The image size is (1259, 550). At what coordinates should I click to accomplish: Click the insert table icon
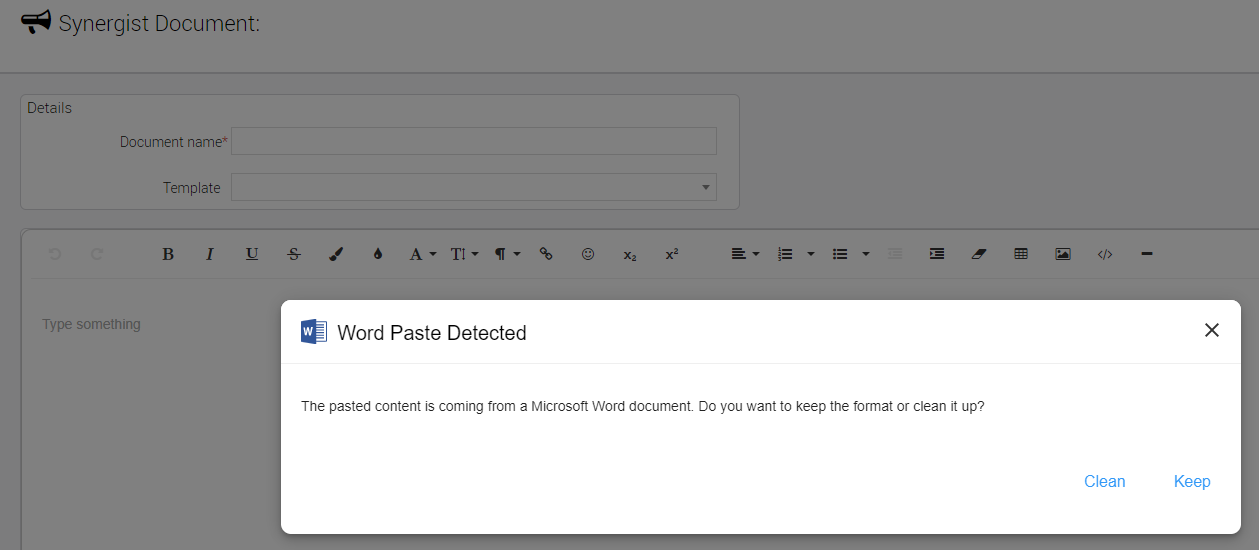tap(1021, 254)
